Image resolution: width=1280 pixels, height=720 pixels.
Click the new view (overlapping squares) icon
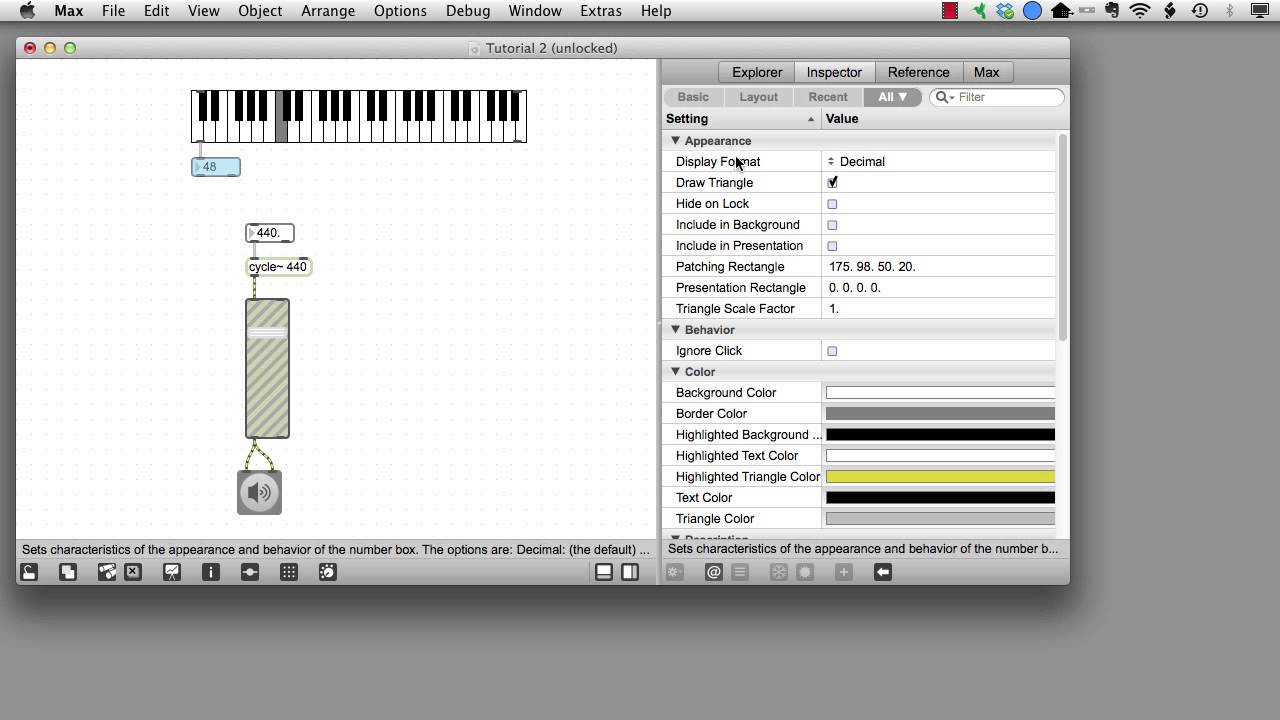click(x=67, y=572)
